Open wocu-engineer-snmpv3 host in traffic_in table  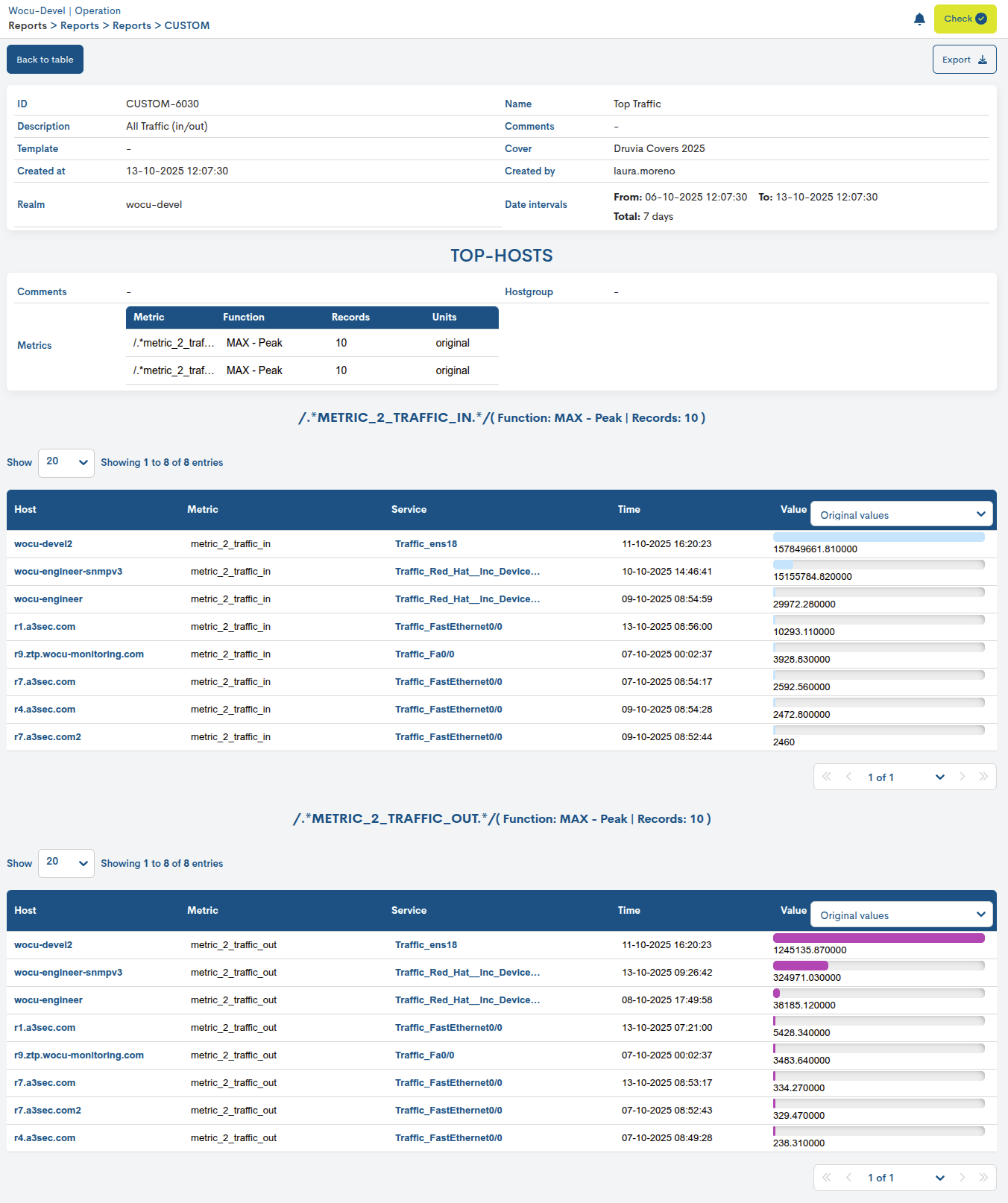point(69,572)
